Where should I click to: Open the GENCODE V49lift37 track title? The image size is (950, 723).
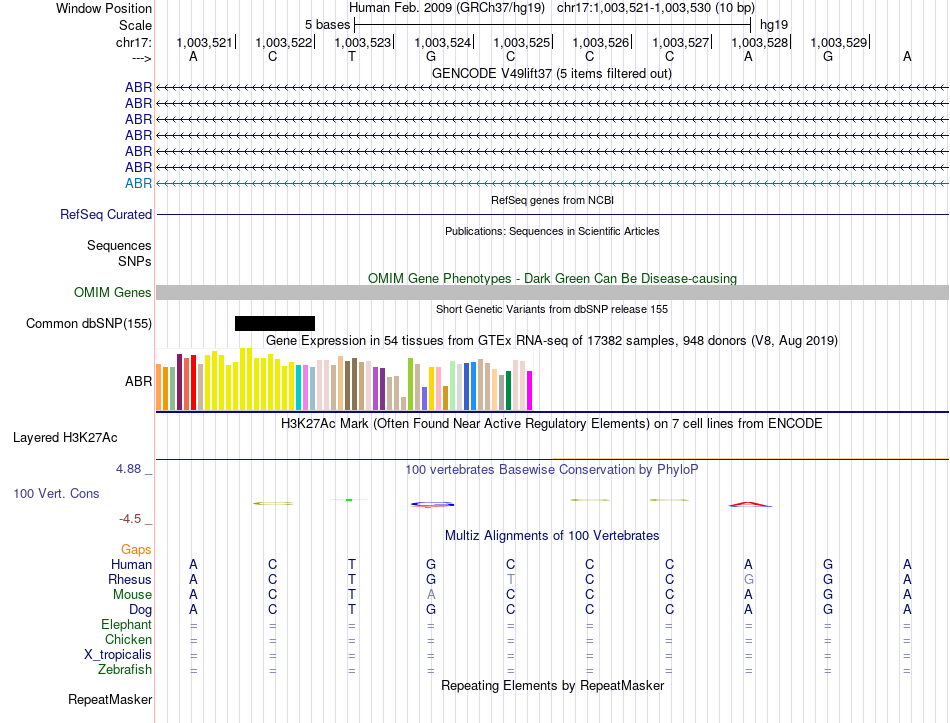[551, 73]
